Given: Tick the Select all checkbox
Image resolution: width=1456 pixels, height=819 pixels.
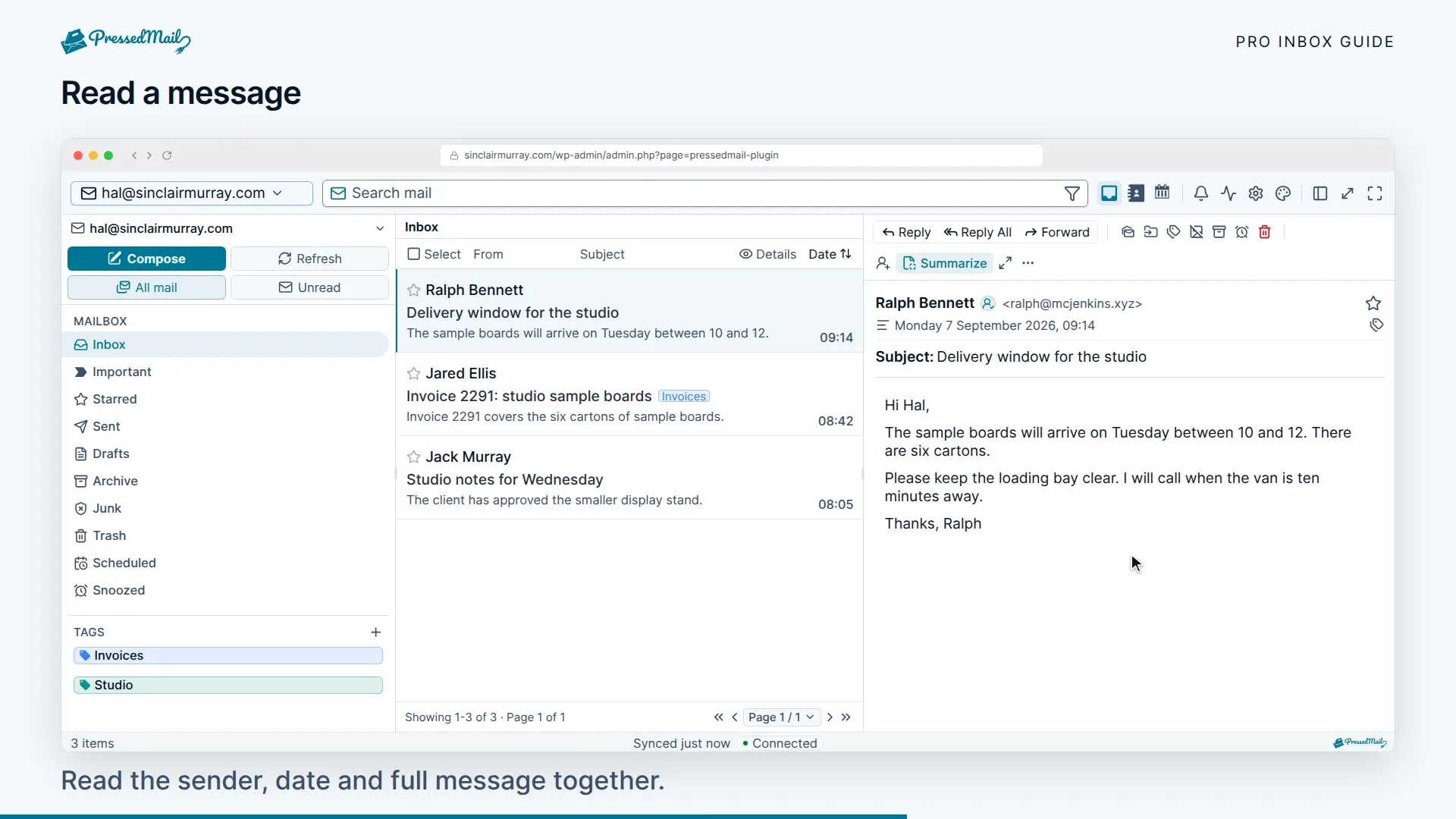Looking at the screenshot, I should click(413, 254).
